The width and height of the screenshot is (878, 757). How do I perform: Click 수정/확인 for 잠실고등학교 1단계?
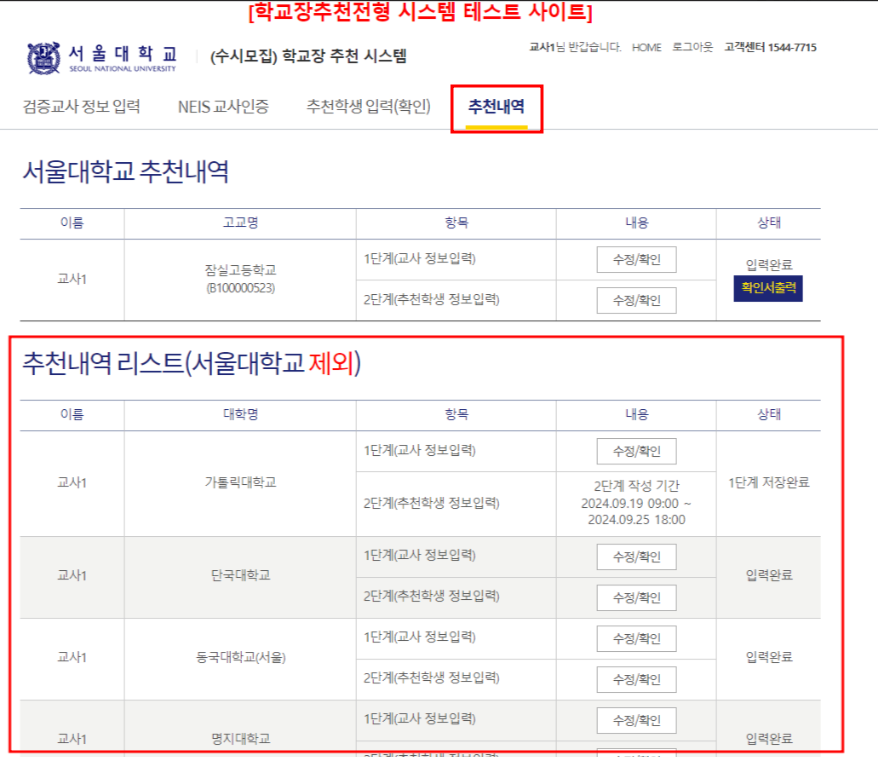637,260
